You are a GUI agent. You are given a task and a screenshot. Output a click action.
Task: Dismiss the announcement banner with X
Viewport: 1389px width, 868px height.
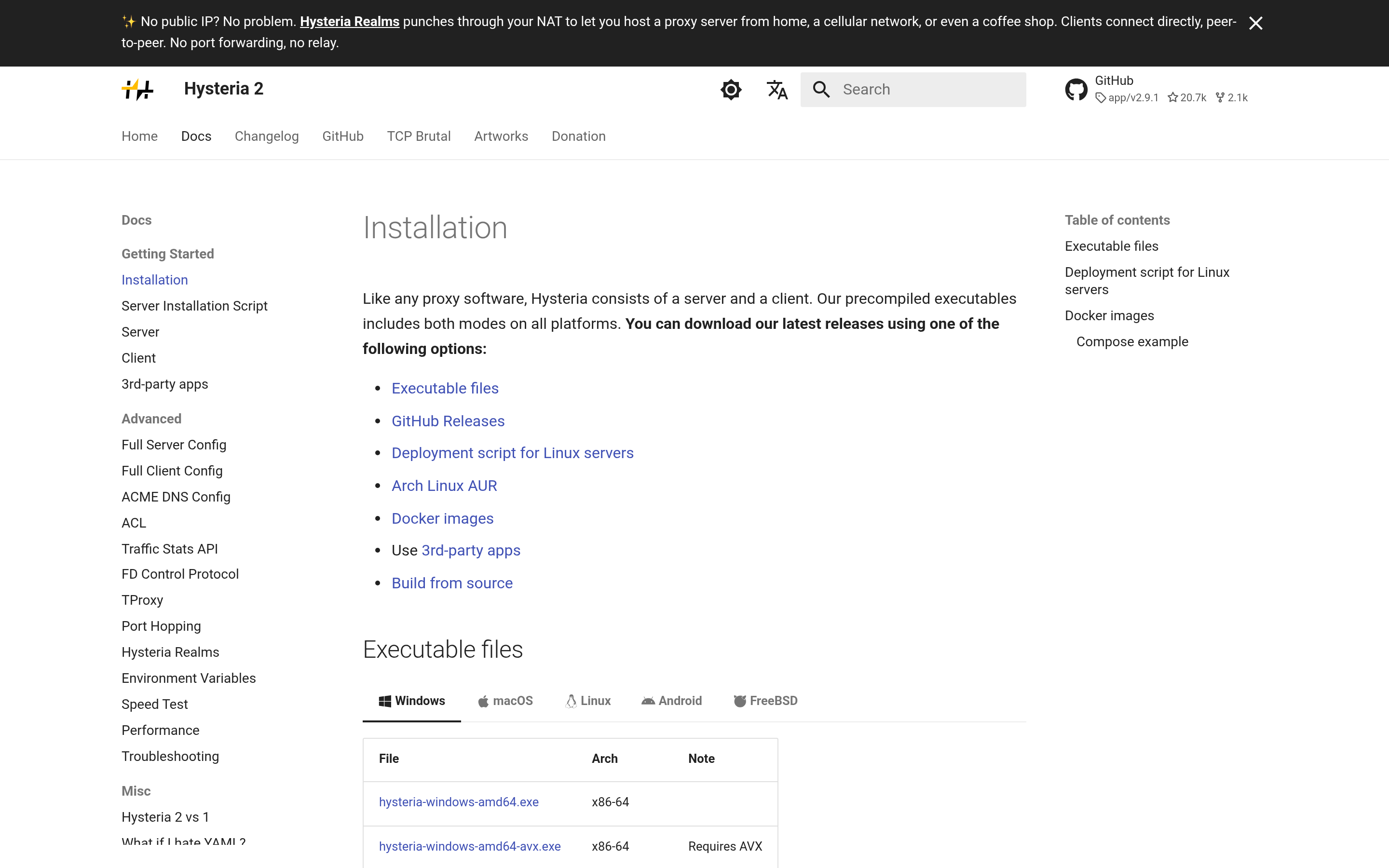(x=1256, y=23)
